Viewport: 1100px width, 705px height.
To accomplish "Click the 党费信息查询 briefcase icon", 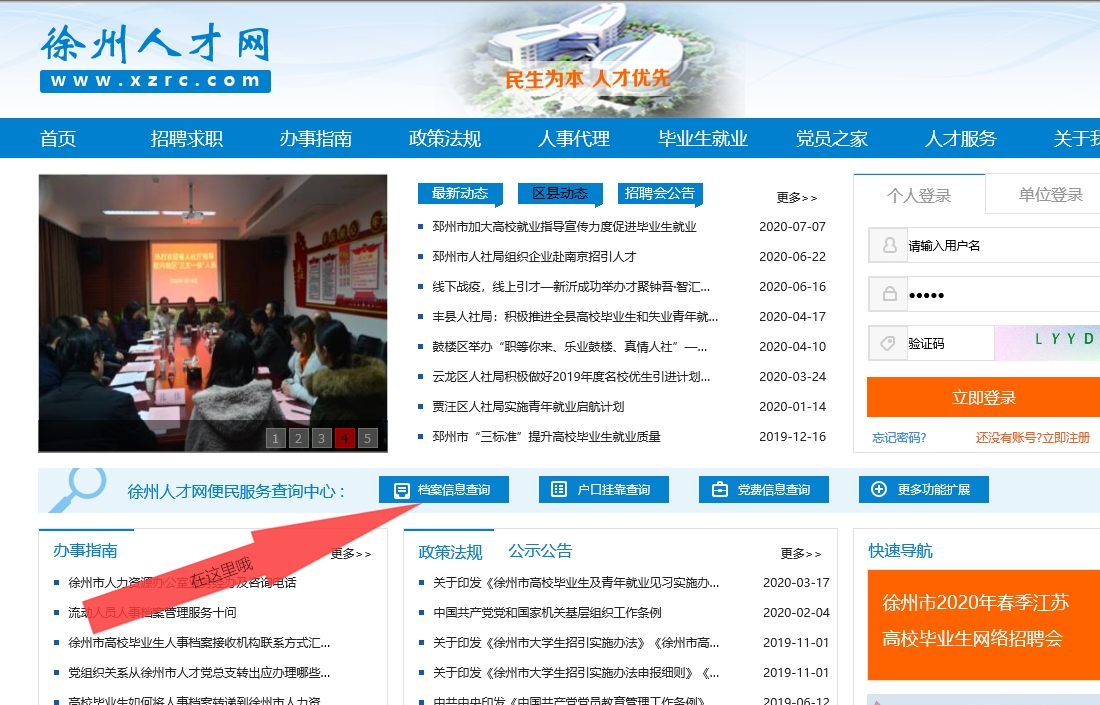I will (x=719, y=490).
